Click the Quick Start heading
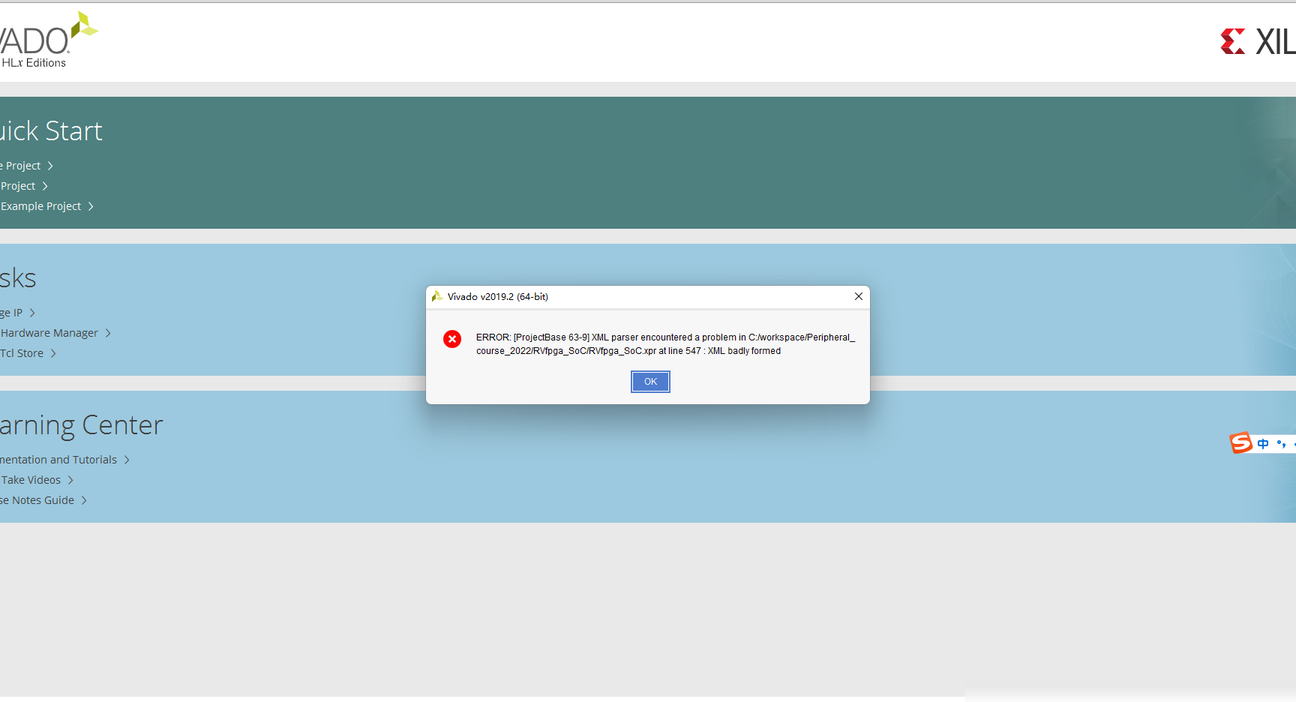The width and height of the screenshot is (1296, 702). pos(51,131)
